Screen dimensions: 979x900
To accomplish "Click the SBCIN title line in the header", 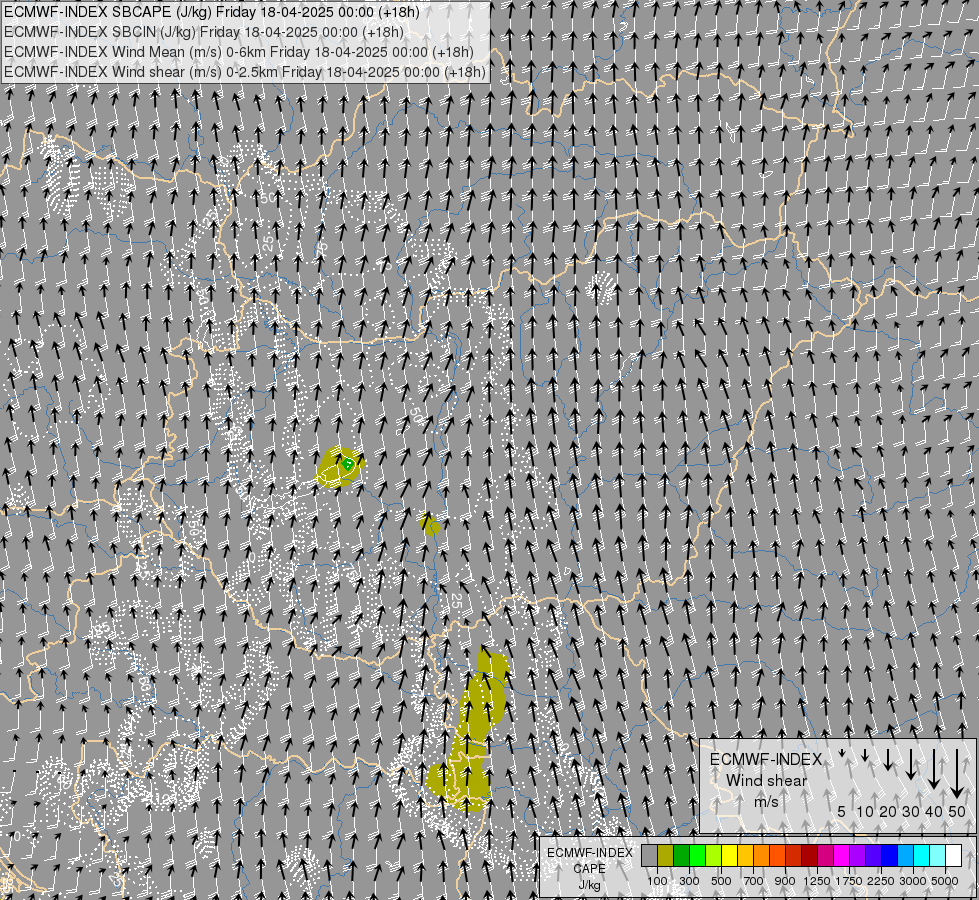I will coord(204,32).
